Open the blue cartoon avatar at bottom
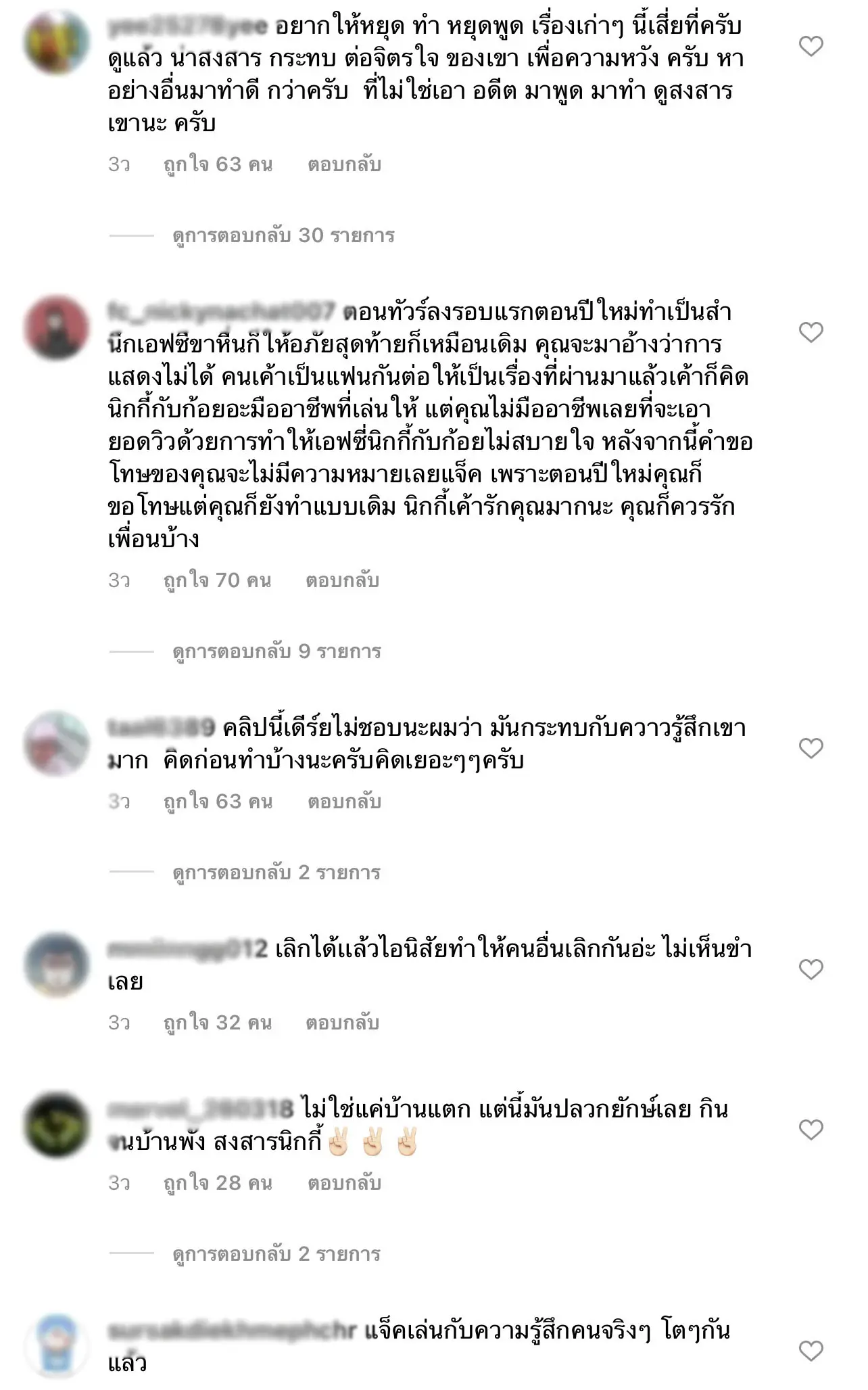This screenshot has height=1390, width=868. coord(57,1347)
